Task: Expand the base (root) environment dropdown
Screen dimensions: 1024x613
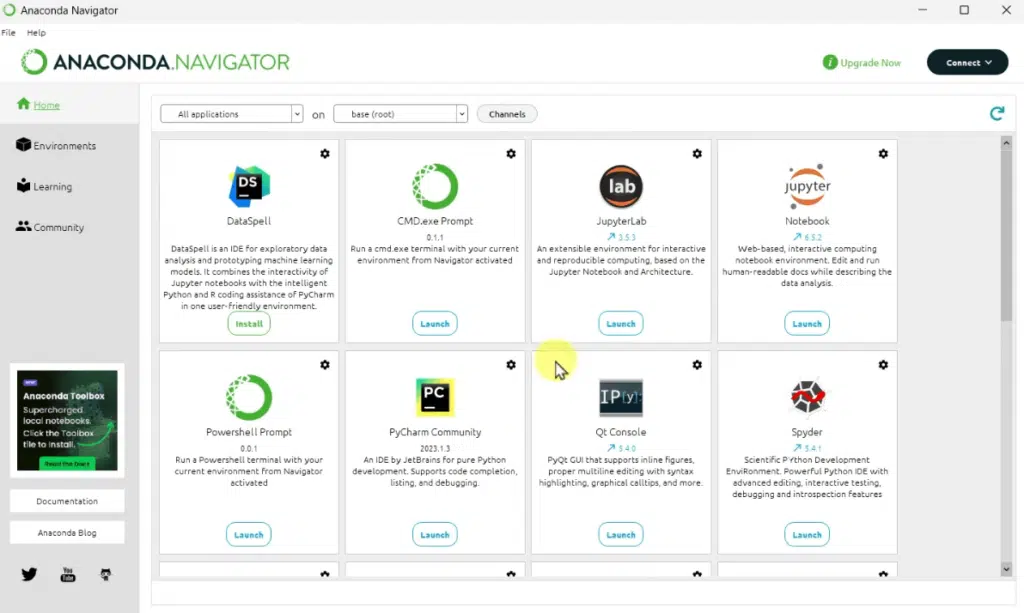Action: pyautogui.click(x=400, y=114)
